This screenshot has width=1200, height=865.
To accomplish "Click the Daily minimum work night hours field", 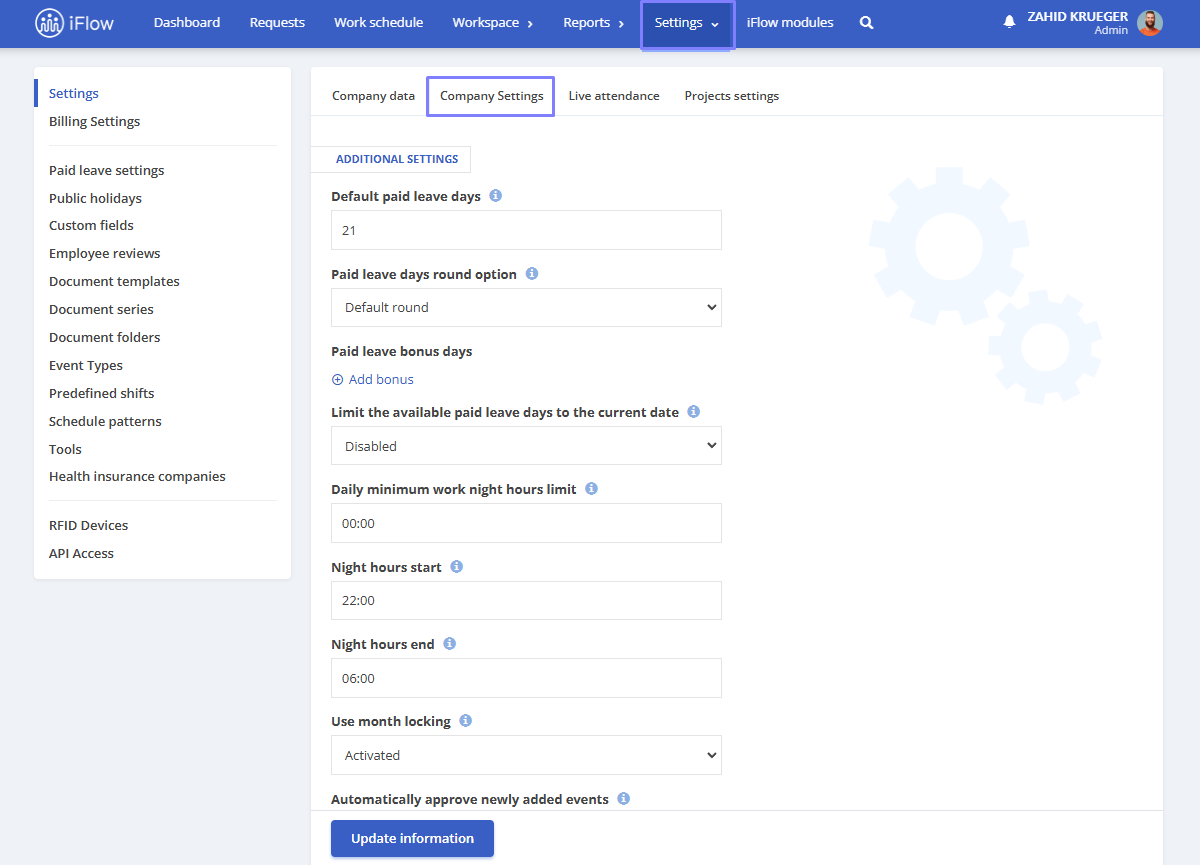I will coord(526,523).
